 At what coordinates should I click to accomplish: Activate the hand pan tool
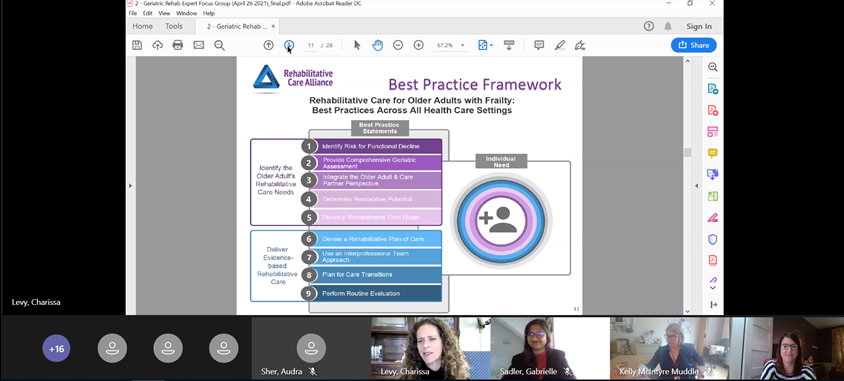point(377,45)
